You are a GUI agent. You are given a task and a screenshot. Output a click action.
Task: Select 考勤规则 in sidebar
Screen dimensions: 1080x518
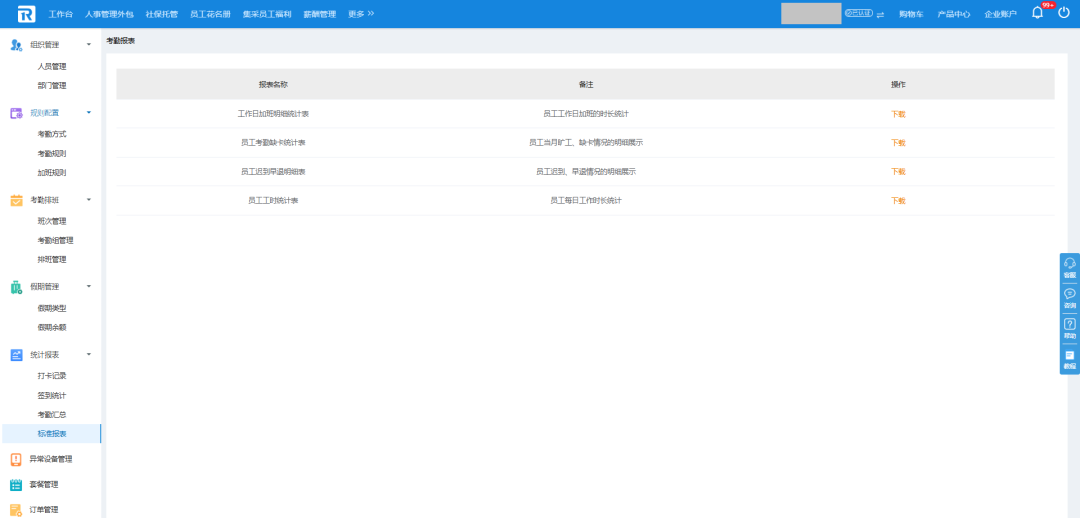coord(52,154)
